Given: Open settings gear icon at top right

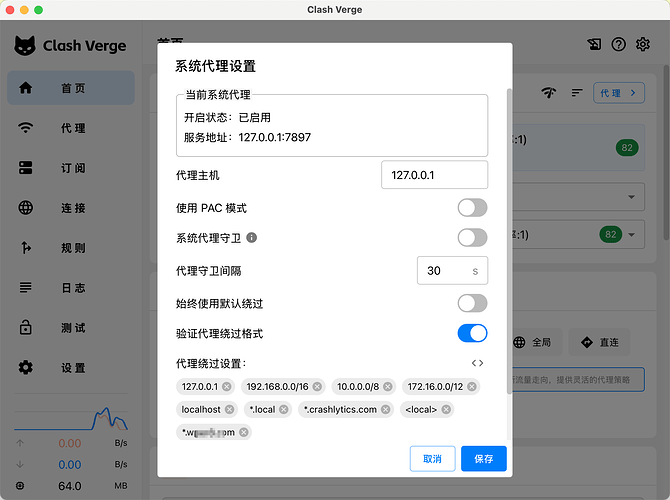Looking at the screenshot, I should point(643,44).
